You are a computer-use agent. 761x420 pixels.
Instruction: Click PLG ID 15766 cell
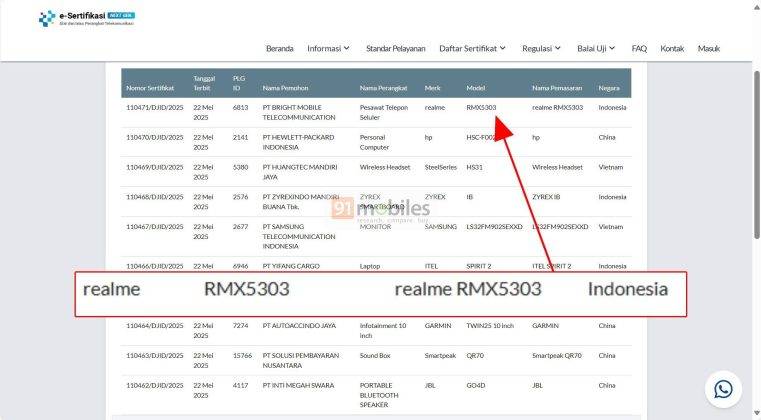tap(242, 356)
